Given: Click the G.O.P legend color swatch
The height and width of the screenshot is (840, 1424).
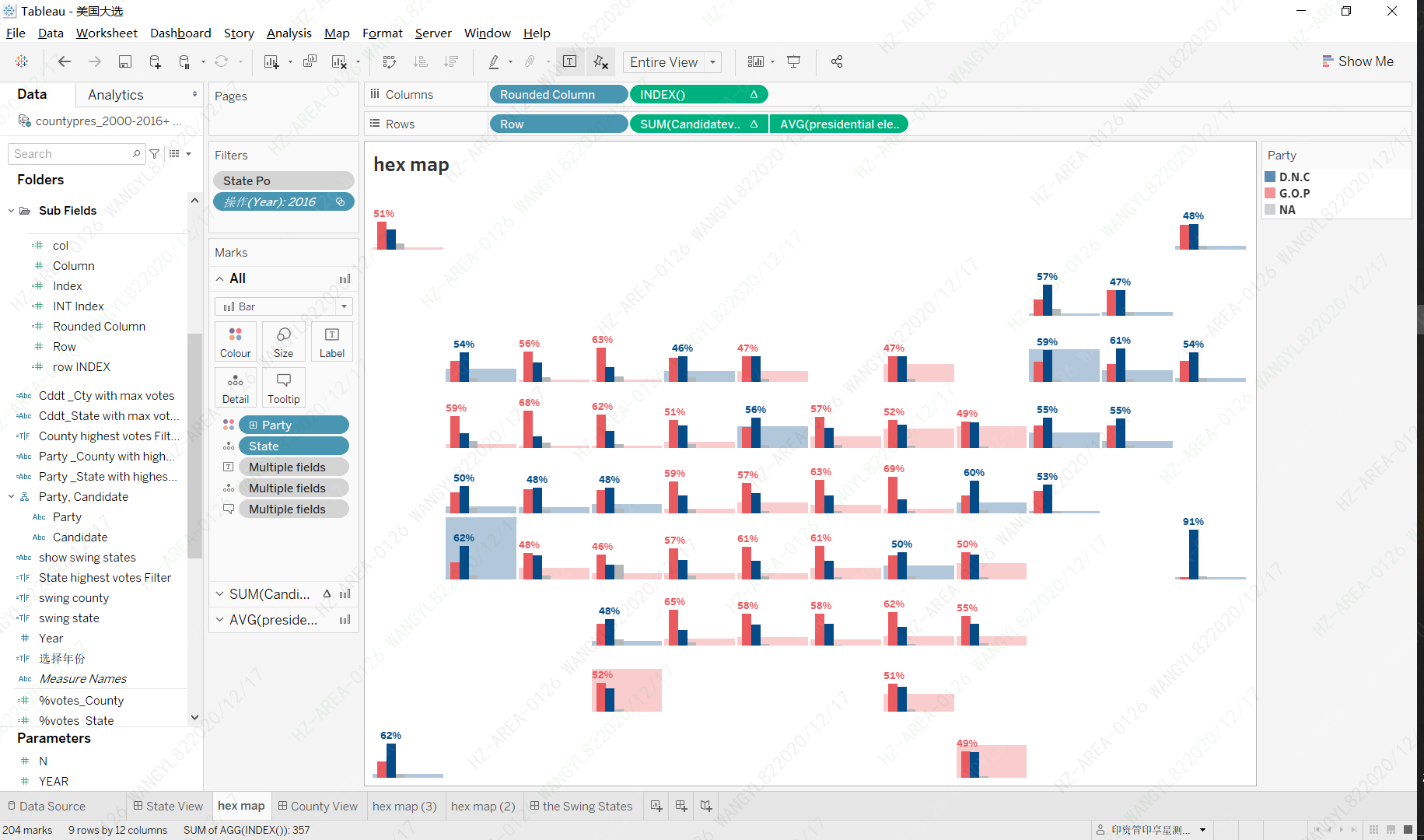Looking at the screenshot, I should click(1270, 194).
